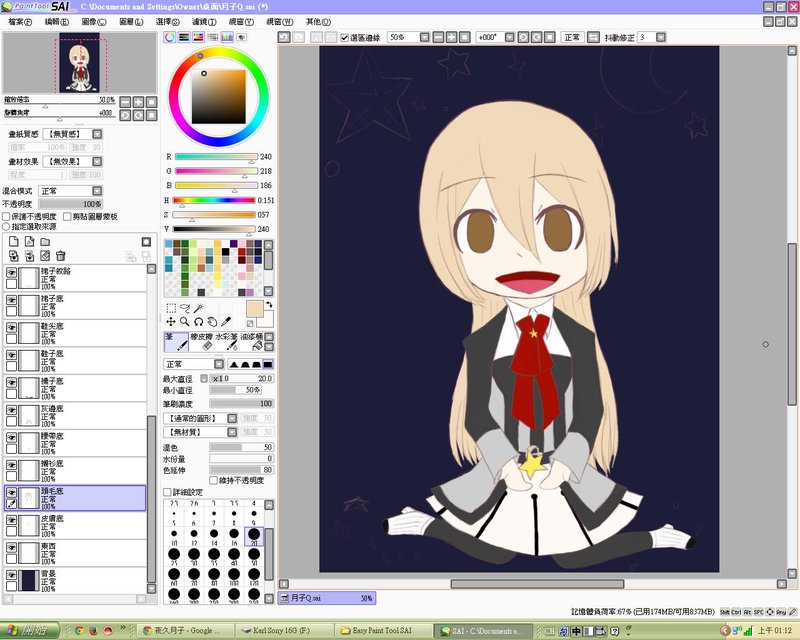Select the zoom magnifier tool
The height and width of the screenshot is (640, 800).
click(185, 322)
